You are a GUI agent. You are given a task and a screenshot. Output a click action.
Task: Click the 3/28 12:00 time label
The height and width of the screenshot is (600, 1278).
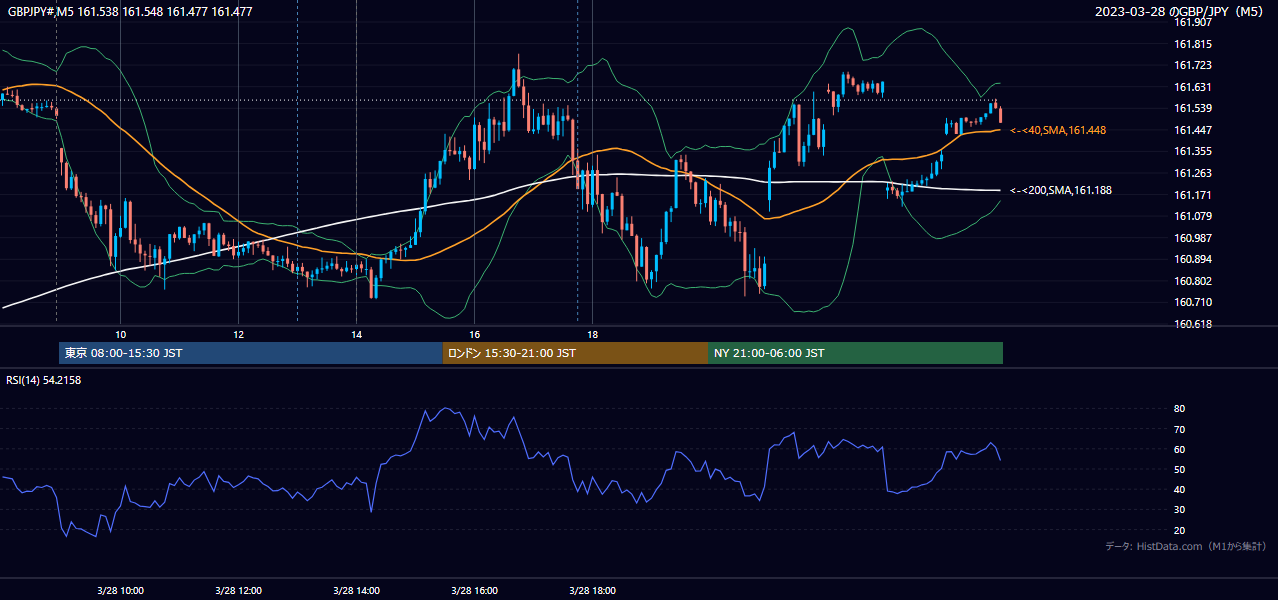pyautogui.click(x=238, y=591)
